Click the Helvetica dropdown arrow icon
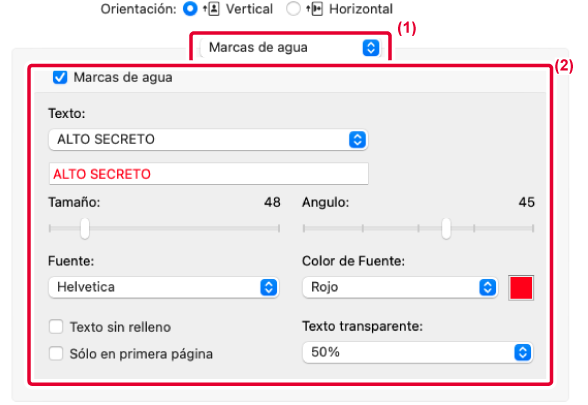588x405 pixels. pos(268,287)
